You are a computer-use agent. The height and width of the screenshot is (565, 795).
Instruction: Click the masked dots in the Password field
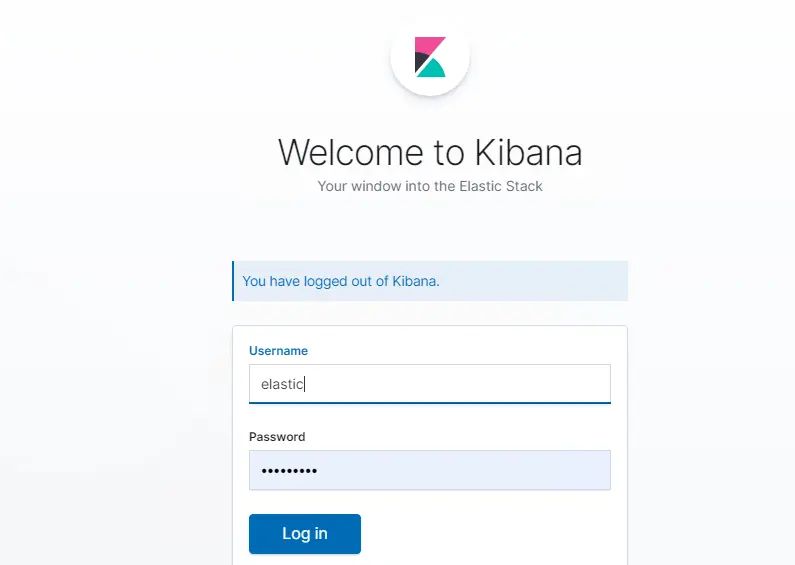coord(289,470)
